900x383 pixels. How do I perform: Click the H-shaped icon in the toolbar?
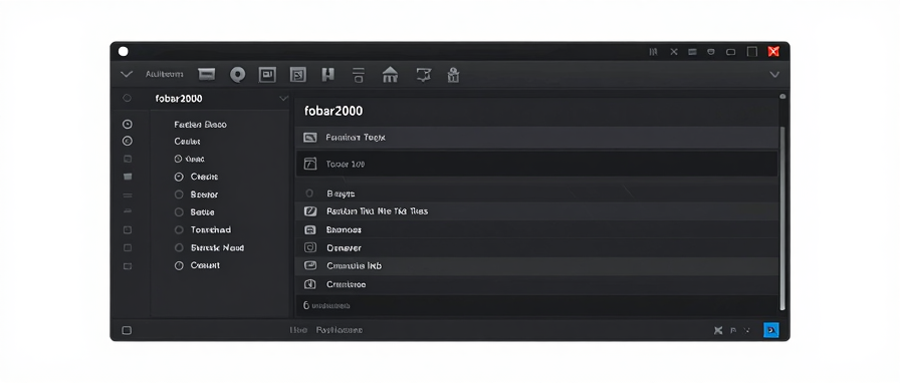(x=328, y=74)
